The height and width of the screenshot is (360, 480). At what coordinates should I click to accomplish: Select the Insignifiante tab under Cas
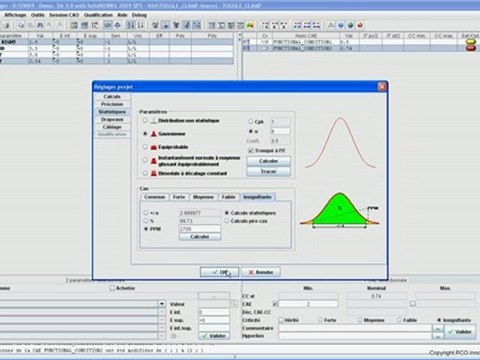(x=257, y=197)
